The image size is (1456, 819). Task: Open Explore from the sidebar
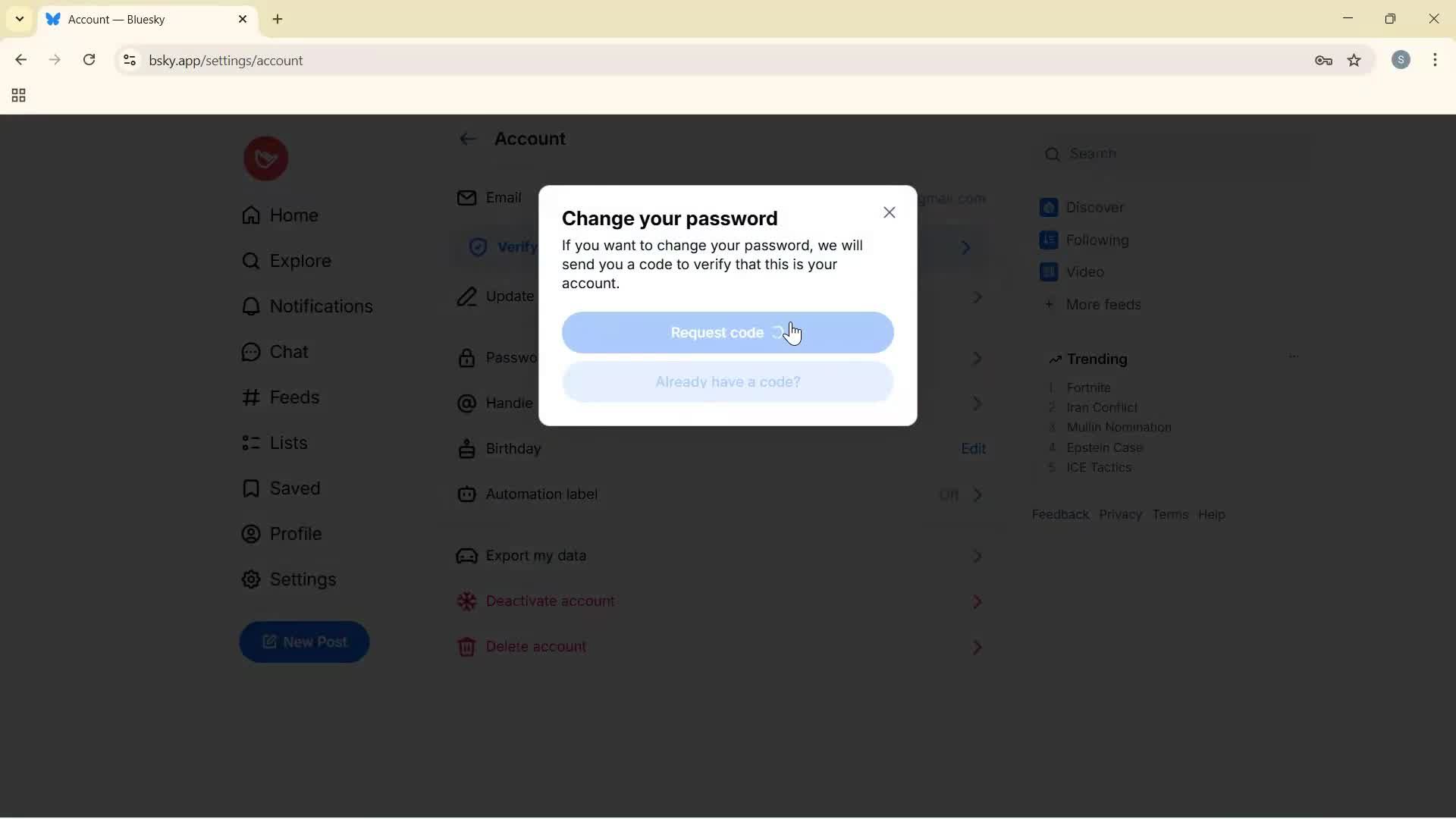coord(250,261)
